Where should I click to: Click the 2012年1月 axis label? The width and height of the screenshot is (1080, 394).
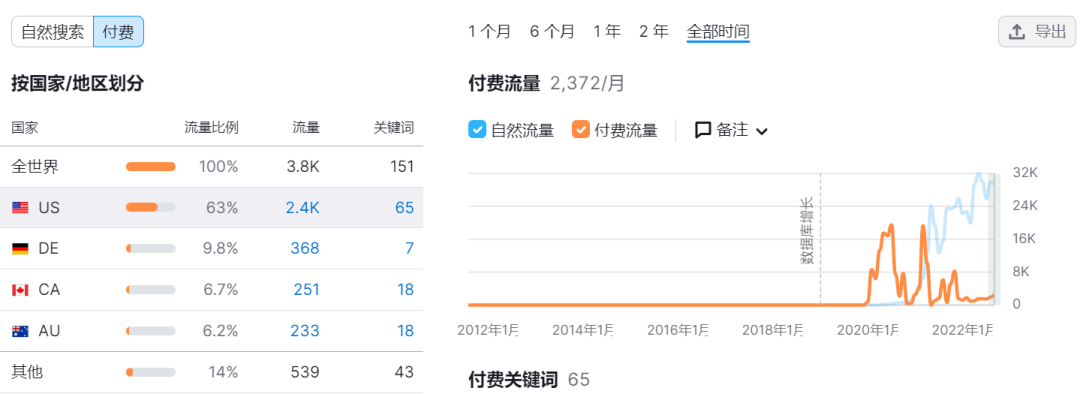click(x=488, y=330)
